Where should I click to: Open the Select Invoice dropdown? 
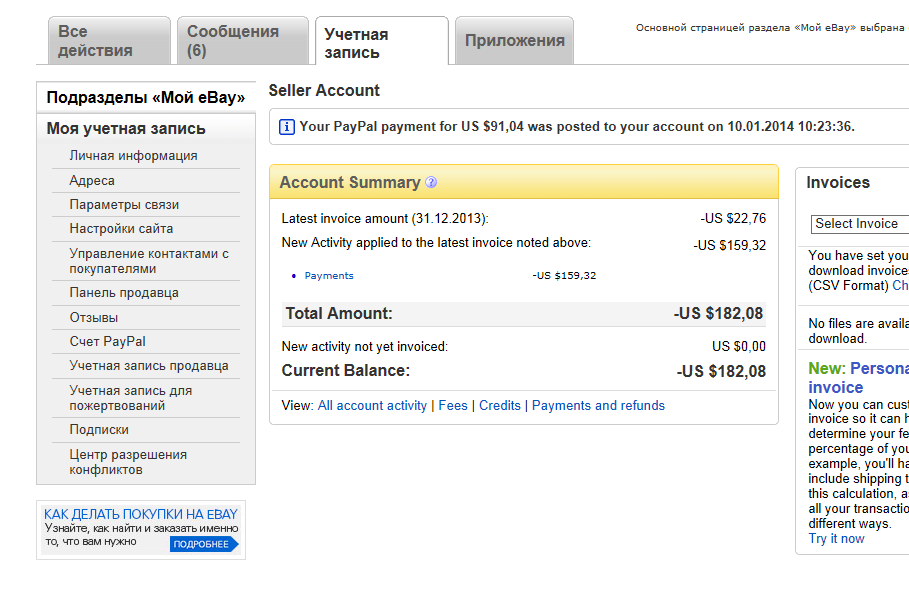pos(860,224)
